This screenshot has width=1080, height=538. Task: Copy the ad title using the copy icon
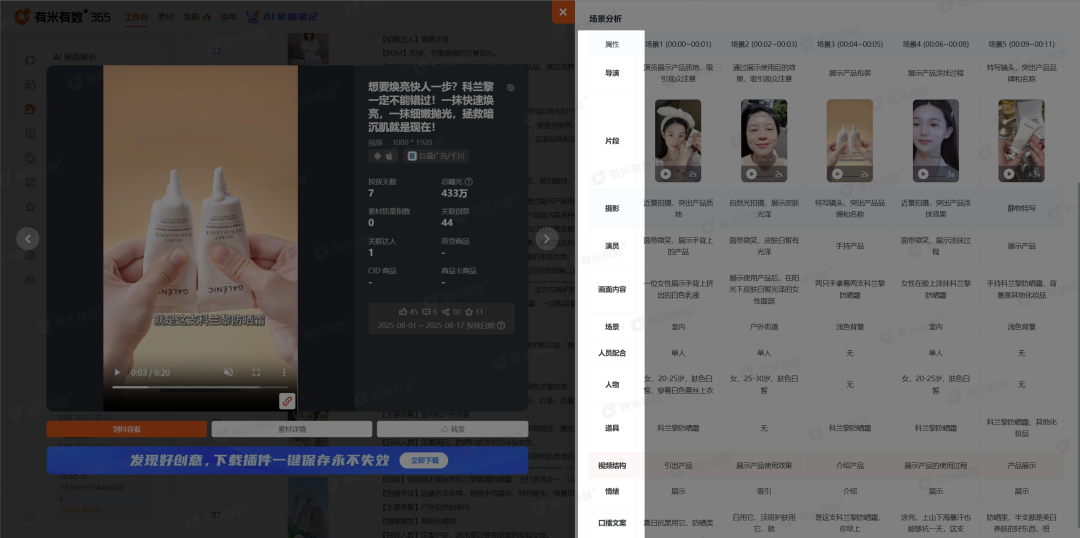pyautogui.click(x=511, y=88)
